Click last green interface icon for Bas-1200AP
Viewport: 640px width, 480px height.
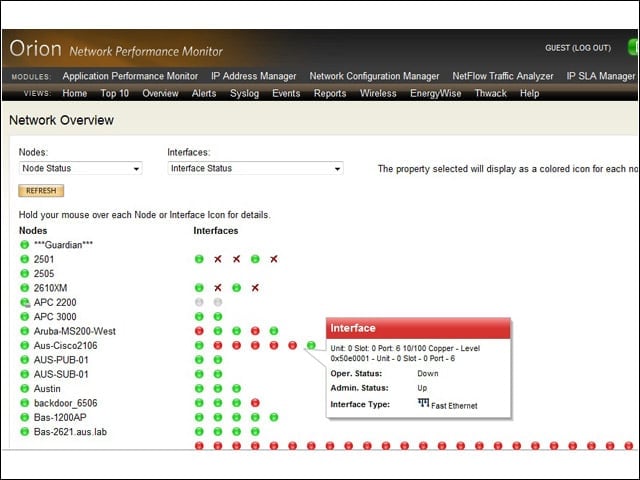pyautogui.click(x=274, y=417)
